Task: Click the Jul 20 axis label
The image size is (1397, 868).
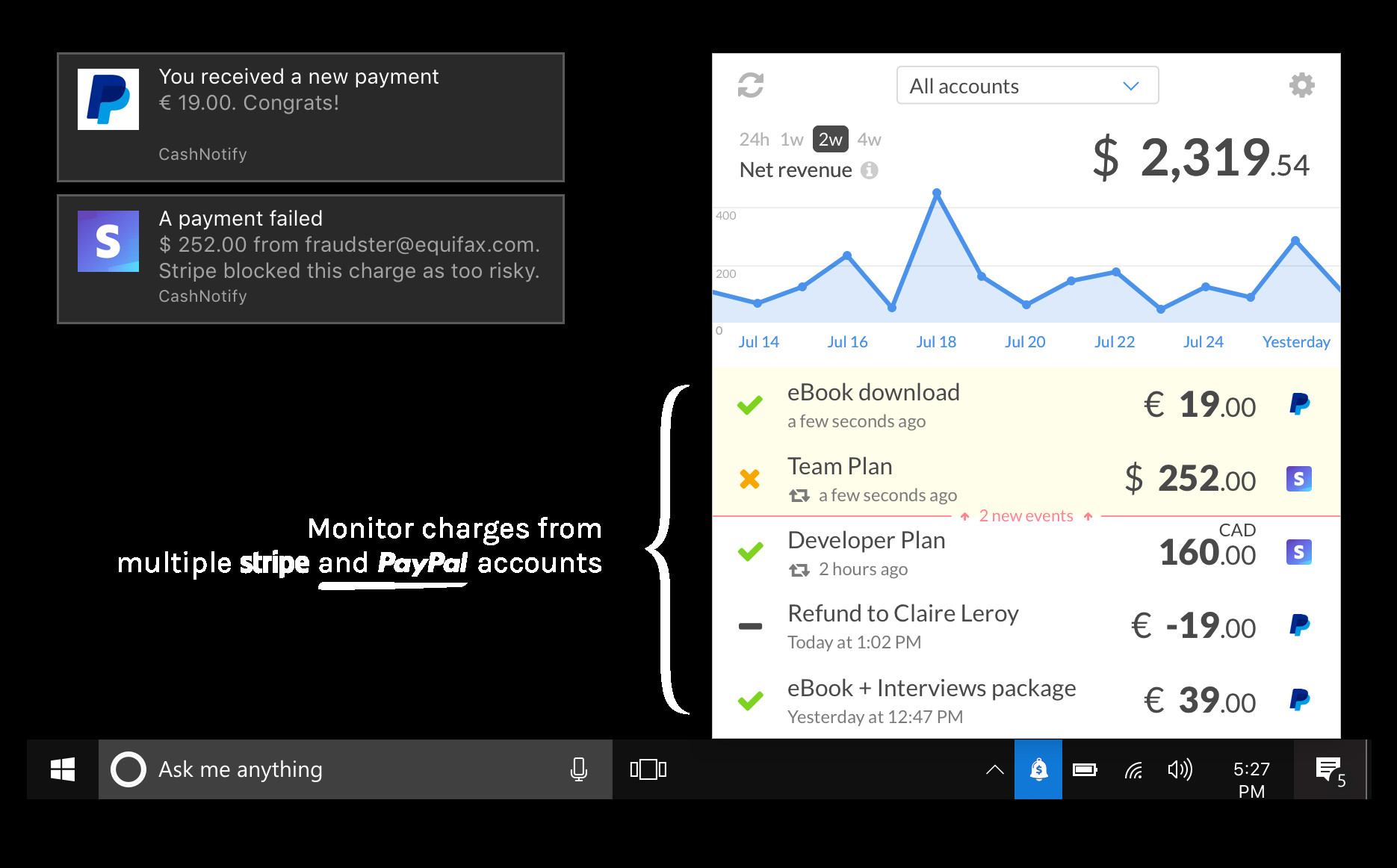Action: pyautogui.click(x=1025, y=342)
